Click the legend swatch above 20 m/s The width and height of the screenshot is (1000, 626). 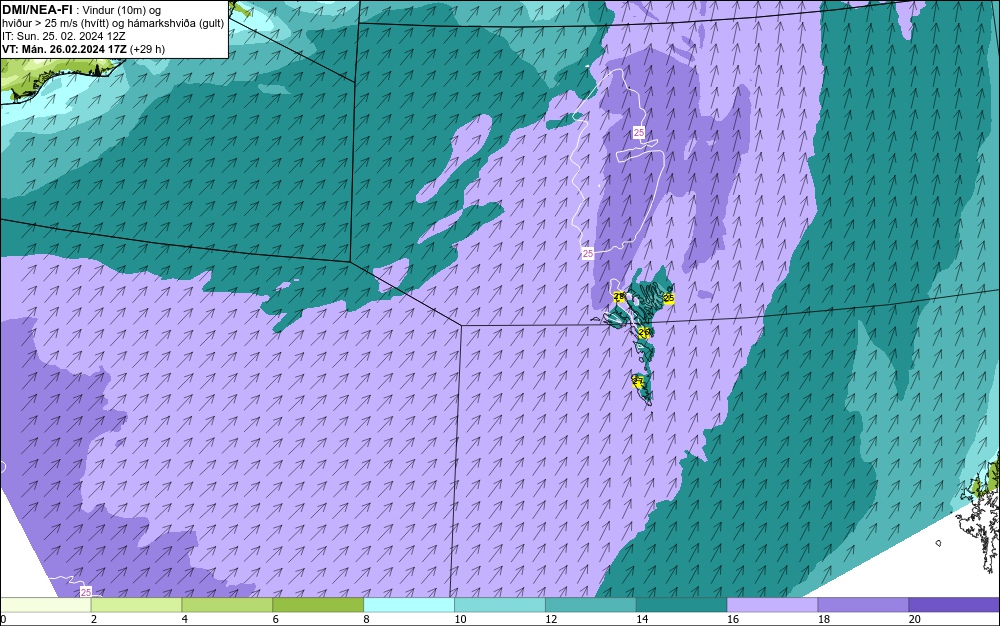pyautogui.click(x=954, y=605)
